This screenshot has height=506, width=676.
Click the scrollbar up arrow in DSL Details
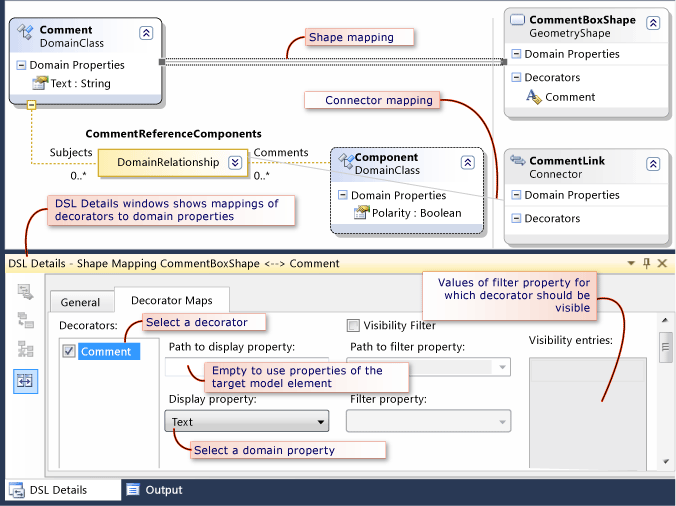(665, 320)
